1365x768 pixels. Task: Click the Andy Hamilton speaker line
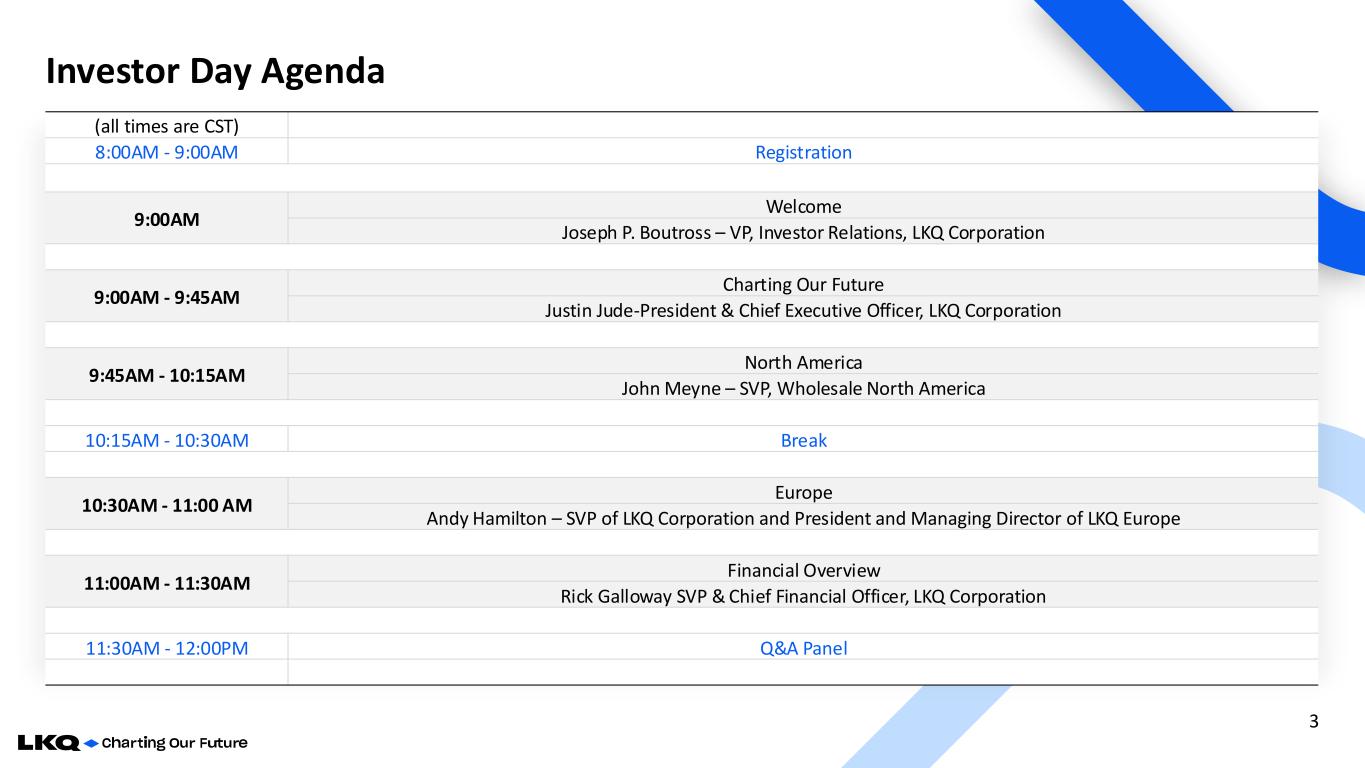pos(803,518)
